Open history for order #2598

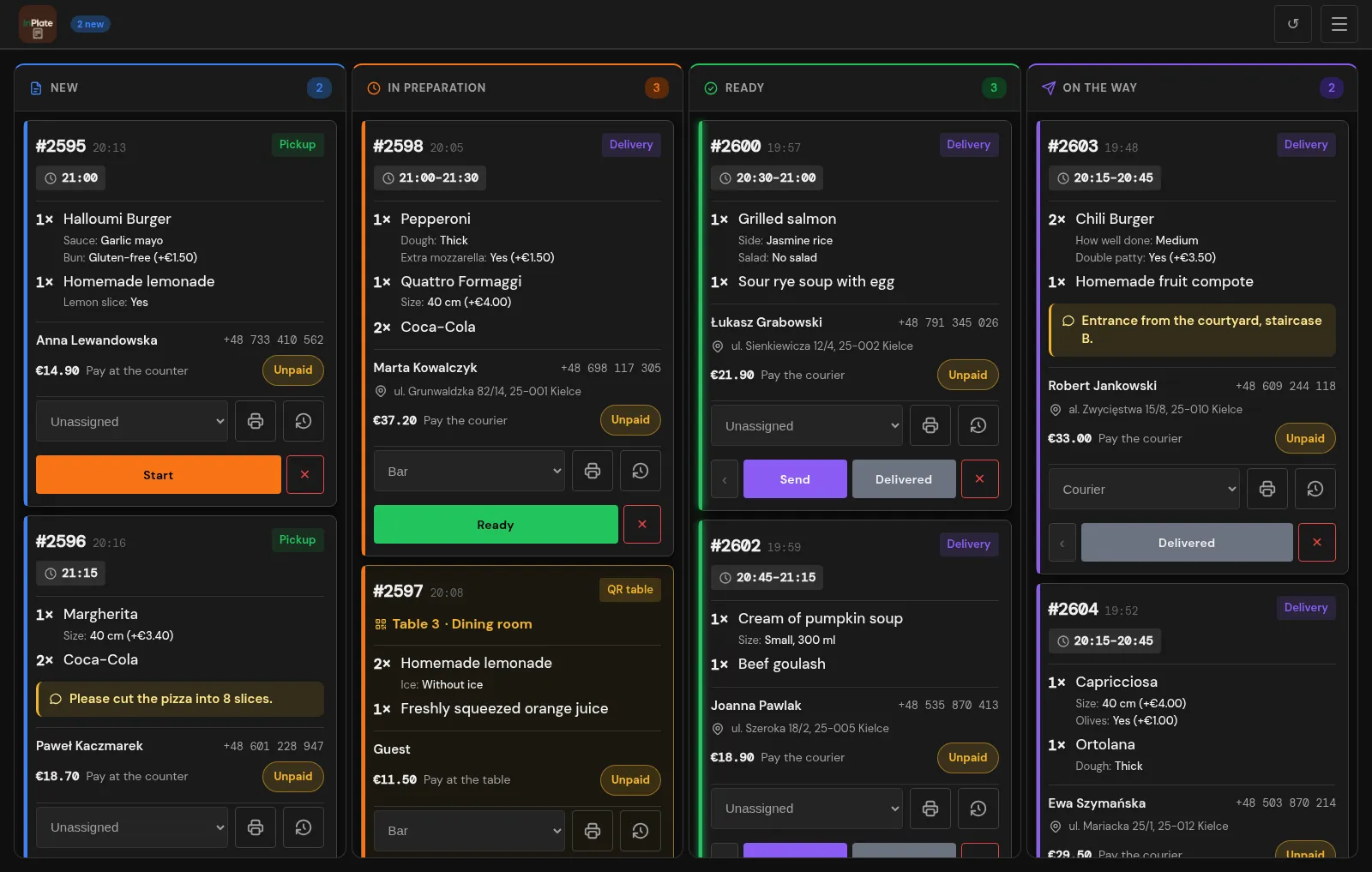tap(641, 471)
